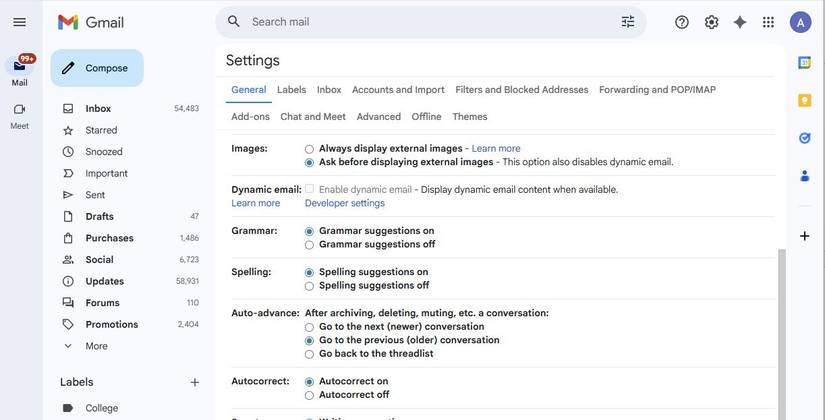Switch to the Inbox settings tab

(329, 89)
